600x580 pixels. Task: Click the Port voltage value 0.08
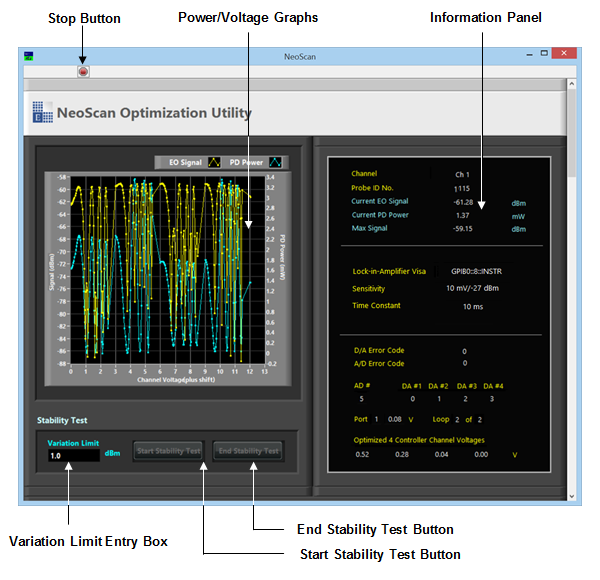coord(394,420)
